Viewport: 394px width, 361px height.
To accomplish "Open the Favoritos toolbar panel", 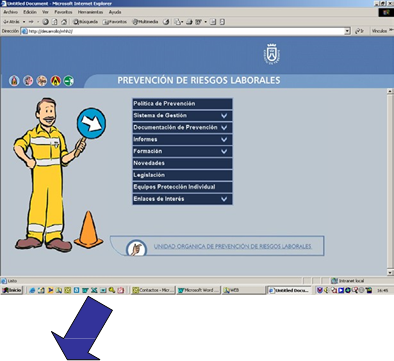I will point(115,22).
